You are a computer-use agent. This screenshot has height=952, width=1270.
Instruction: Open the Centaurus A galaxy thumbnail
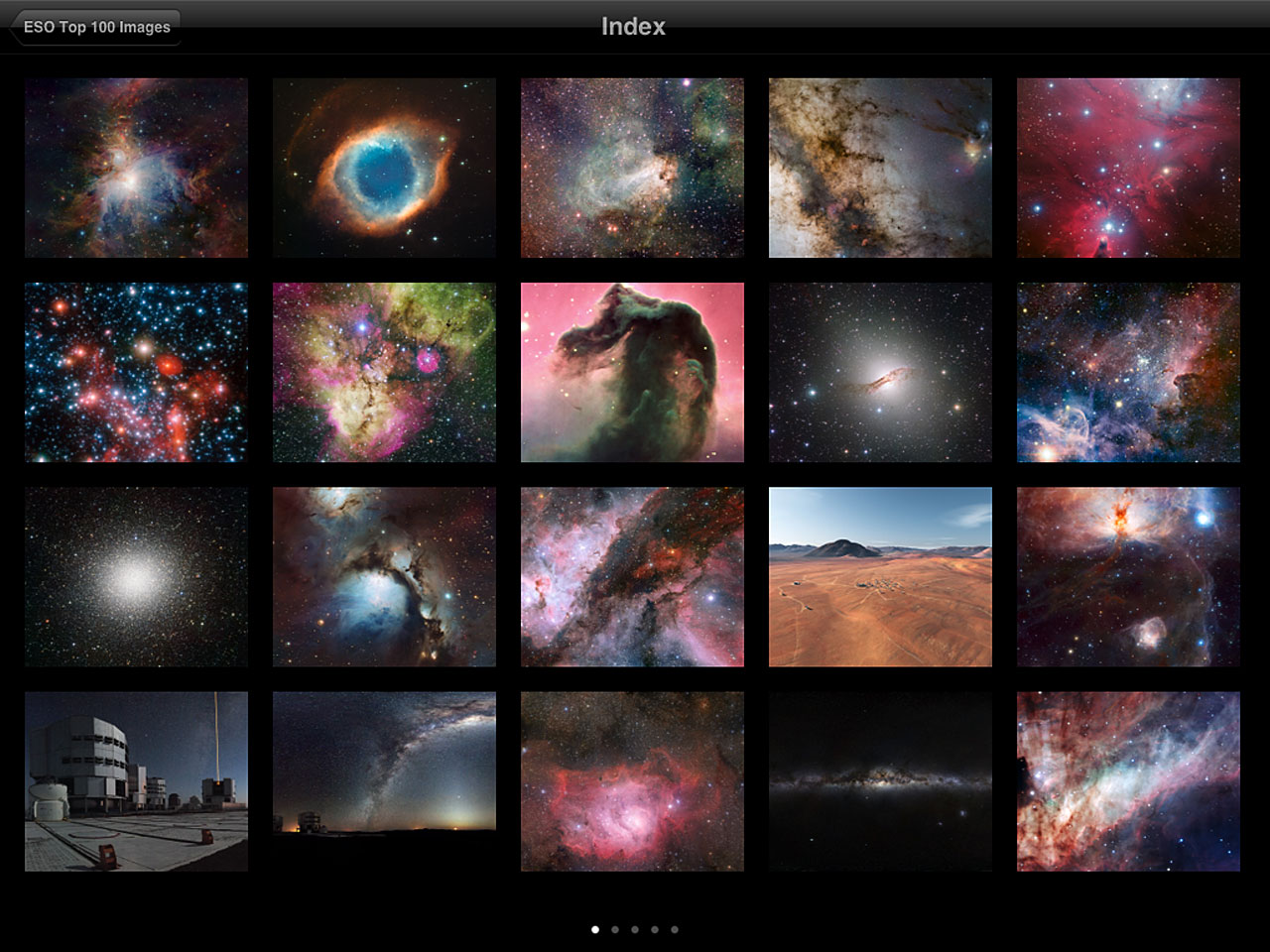point(880,372)
